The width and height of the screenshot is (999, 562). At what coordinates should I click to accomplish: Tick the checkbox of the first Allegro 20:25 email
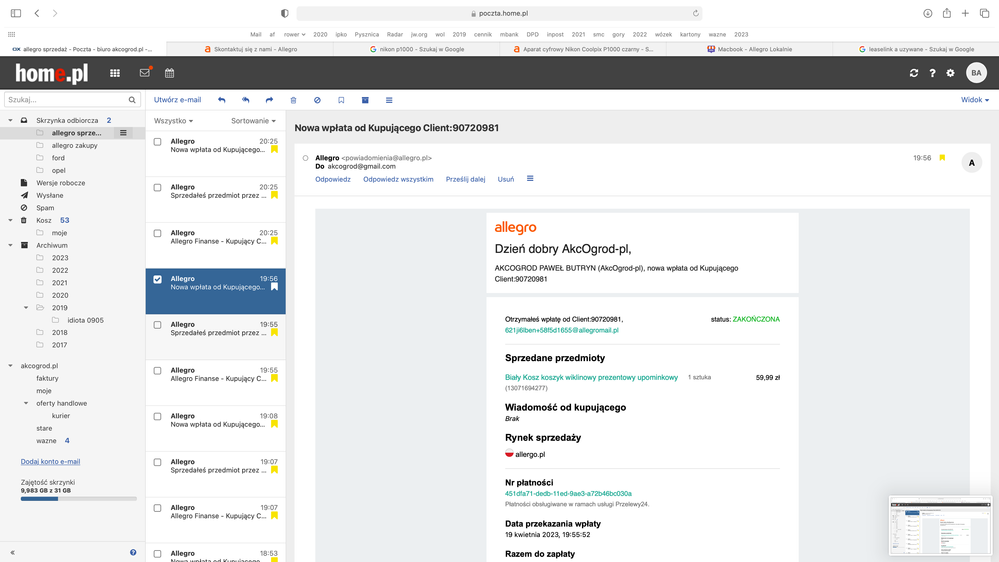tap(157, 142)
